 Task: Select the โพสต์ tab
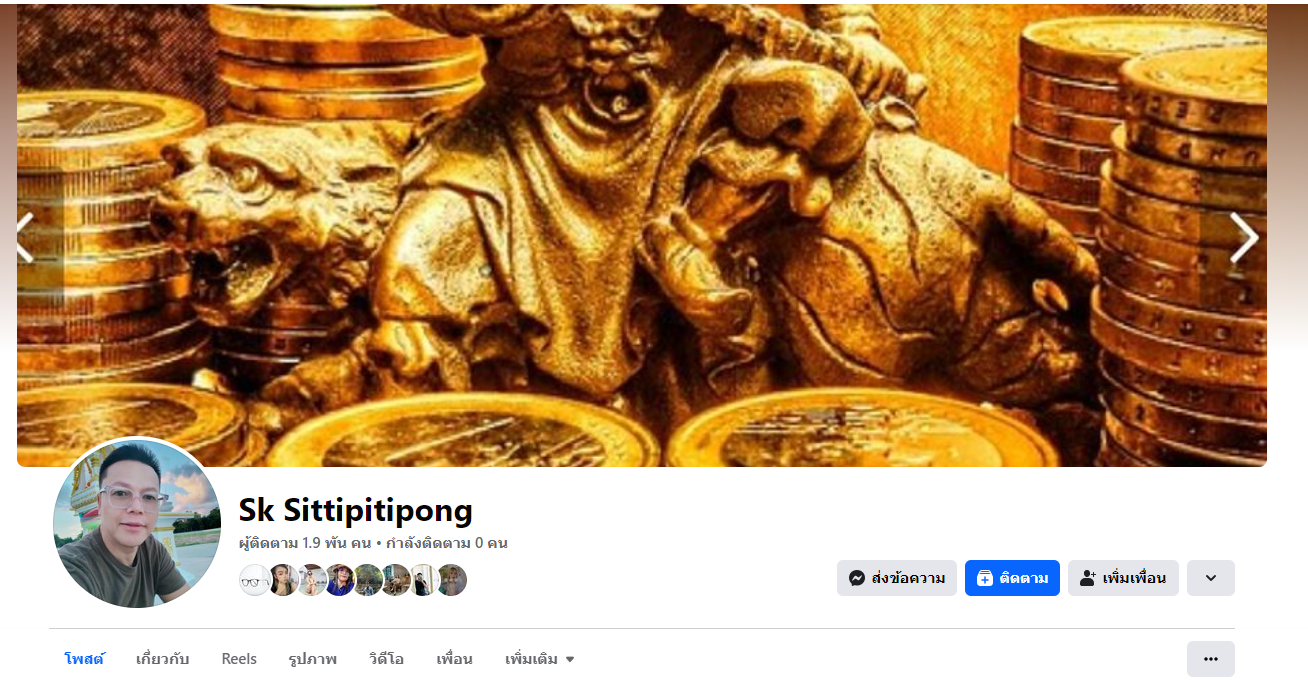pyautogui.click(x=84, y=659)
